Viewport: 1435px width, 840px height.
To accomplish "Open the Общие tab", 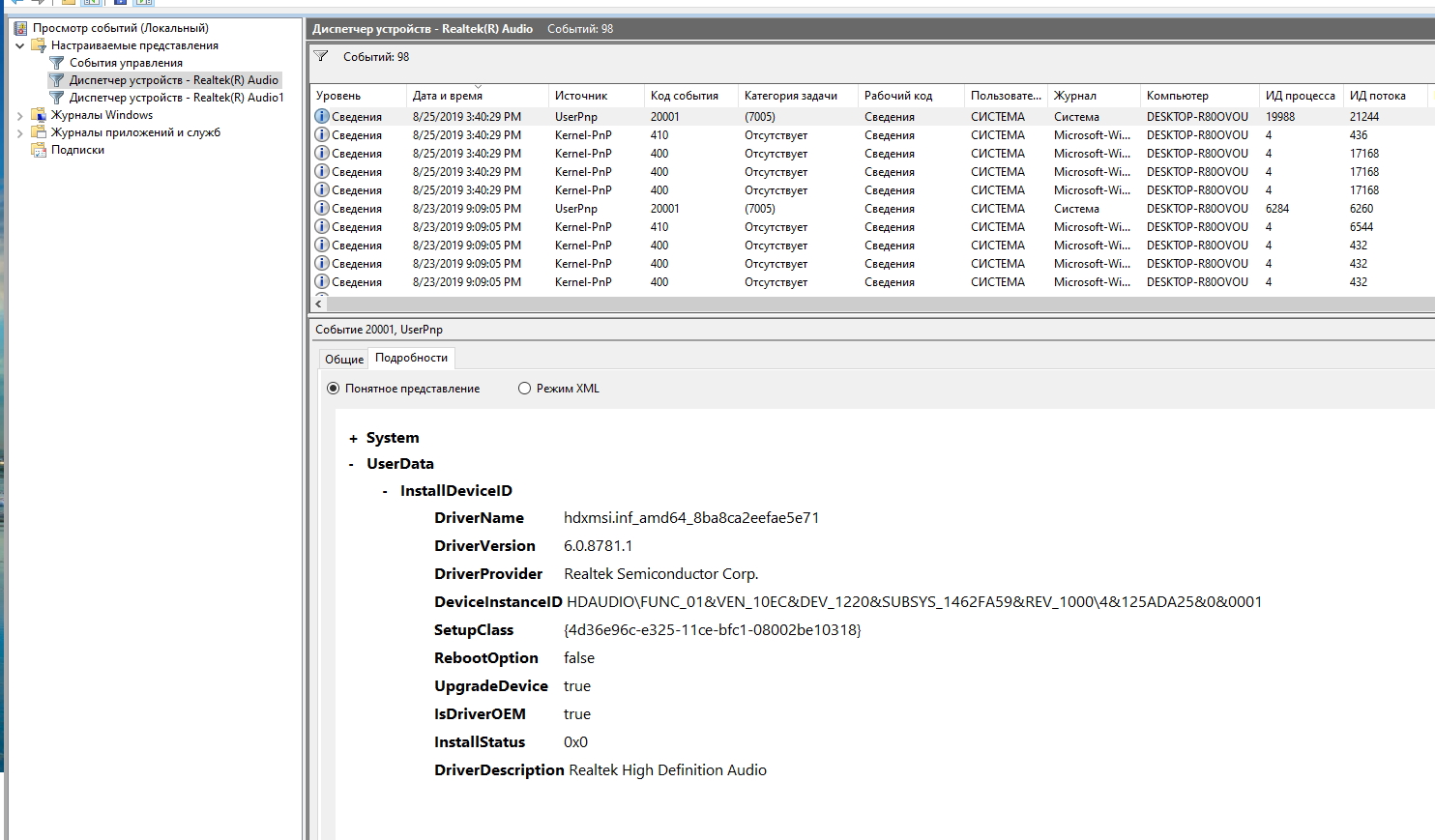I will coord(344,359).
